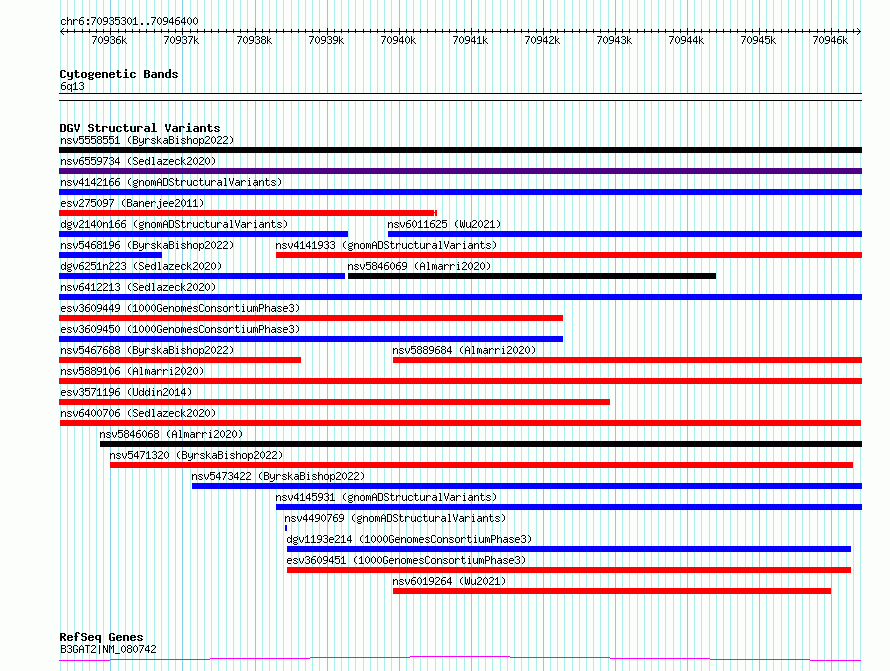Open nsv5468196 (ByrskaBishop2022) label
890x671 pixels.
tap(147, 245)
